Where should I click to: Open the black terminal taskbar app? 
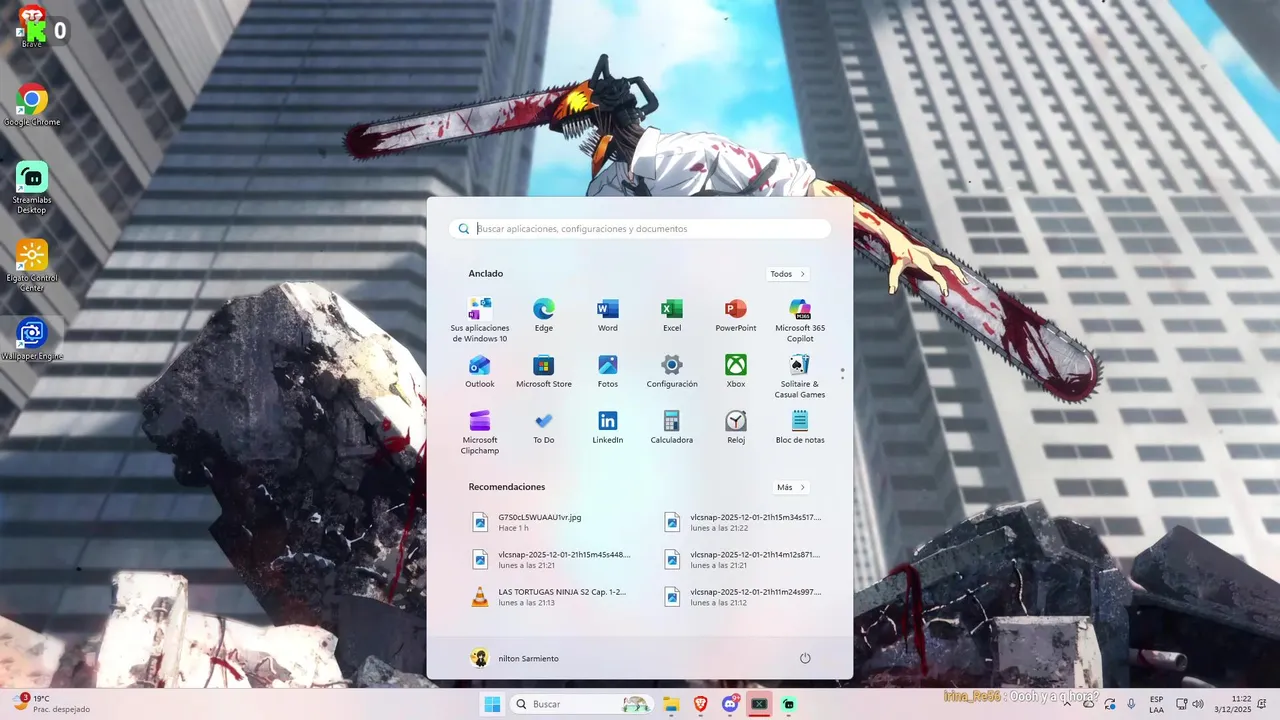point(759,704)
